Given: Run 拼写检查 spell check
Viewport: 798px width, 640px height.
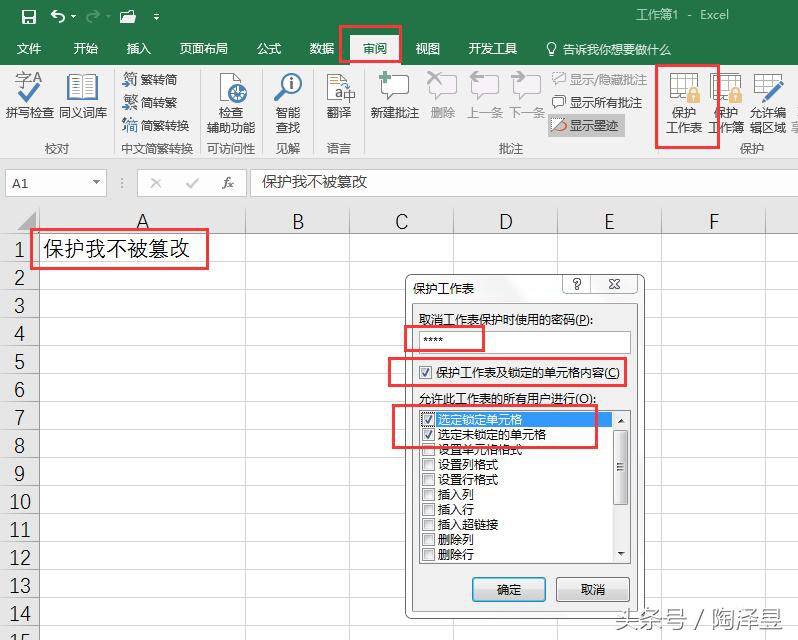Looking at the screenshot, I should (x=30, y=97).
